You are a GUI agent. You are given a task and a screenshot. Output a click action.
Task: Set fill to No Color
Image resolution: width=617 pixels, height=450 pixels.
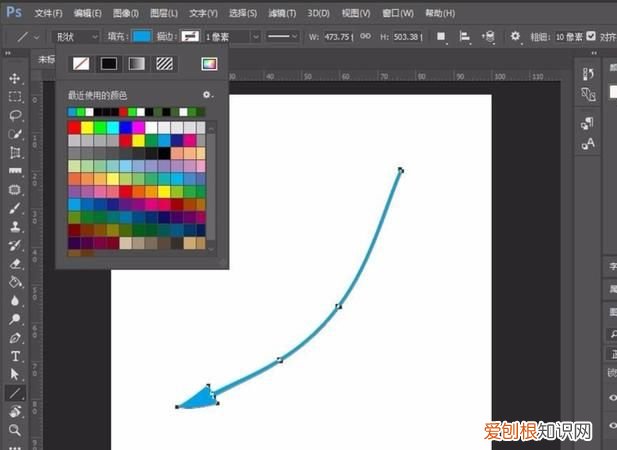[80, 63]
